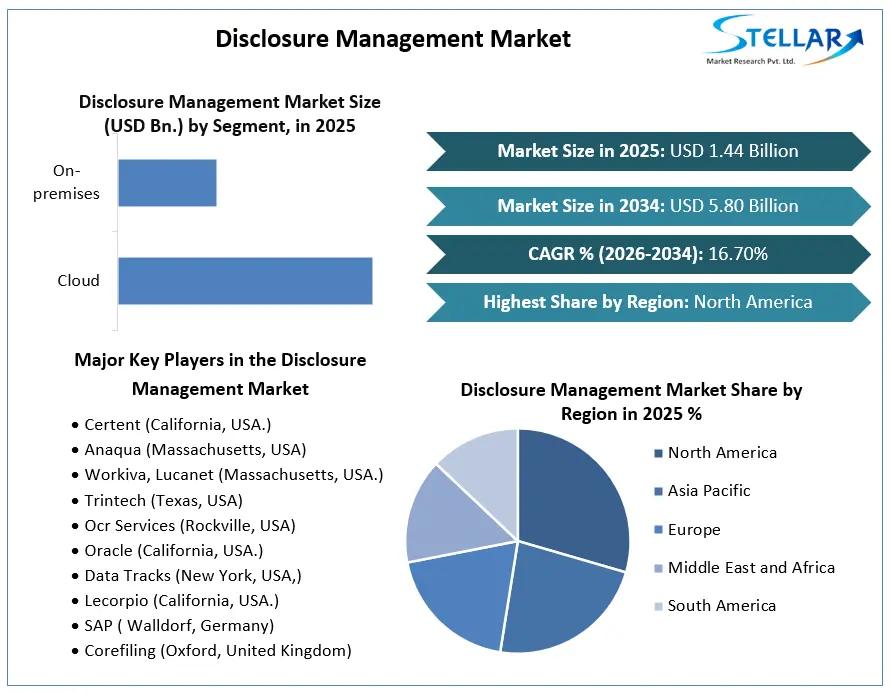The image size is (891, 694).
Task: Click 'Workiva, Lucanet (Massachusetts, USA.)' entry
Action: pyautogui.click(x=234, y=475)
